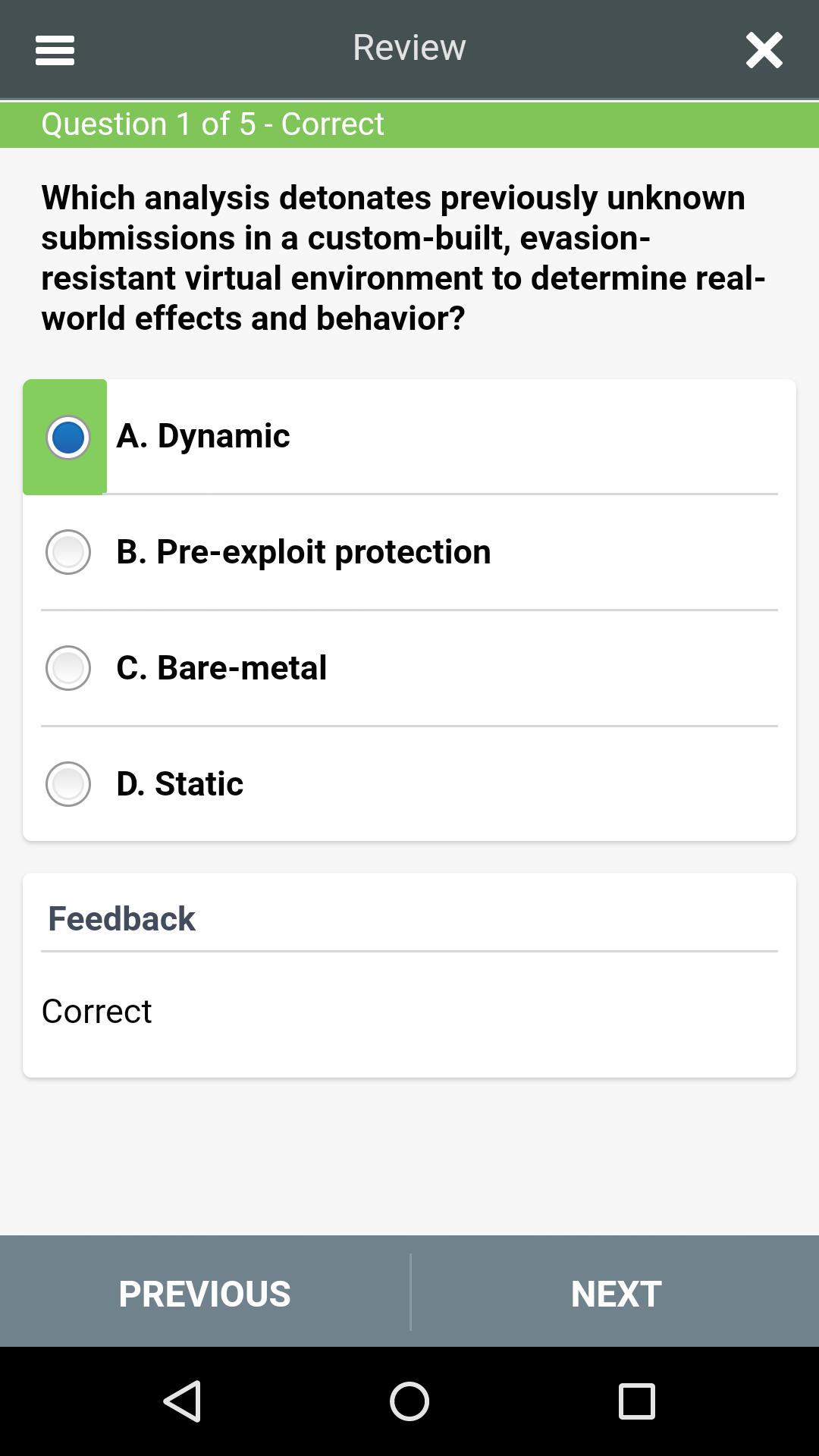Image resolution: width=819 pixels, height=1456 pixels.
Task: Close the review with the X icon
Action: point(764,51)
